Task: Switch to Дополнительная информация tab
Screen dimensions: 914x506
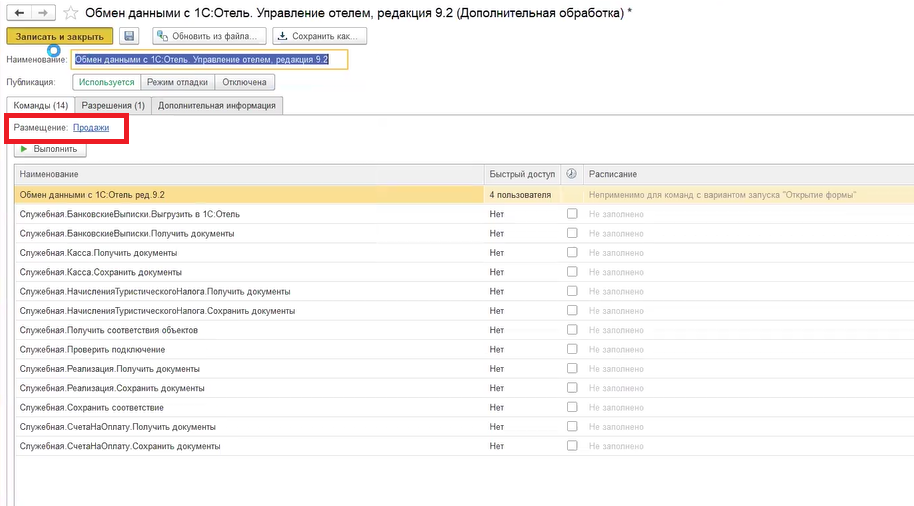Action: [218, 105]
